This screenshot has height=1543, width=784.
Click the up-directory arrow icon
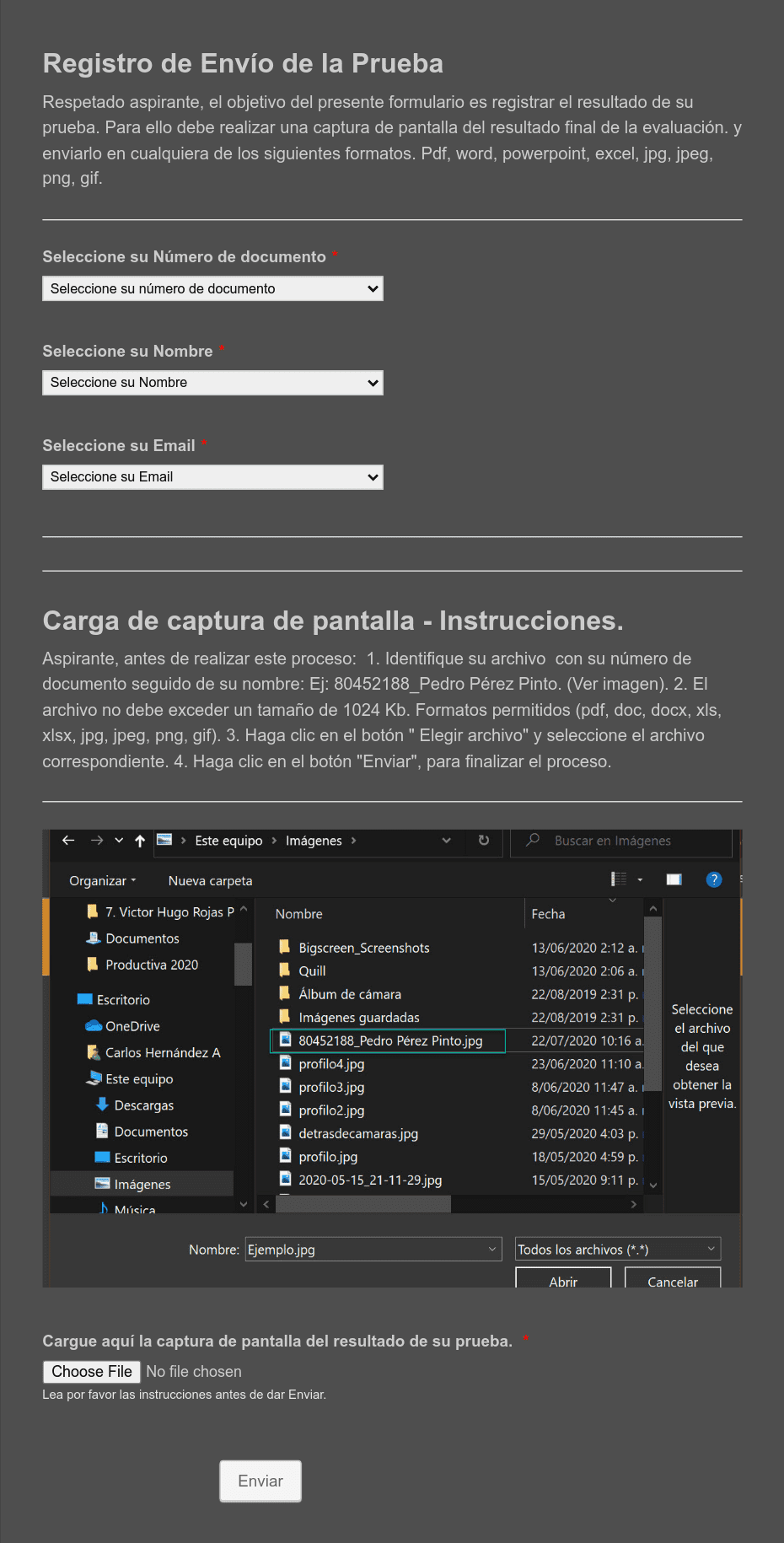pyautogui.click(x=140, y=841)
